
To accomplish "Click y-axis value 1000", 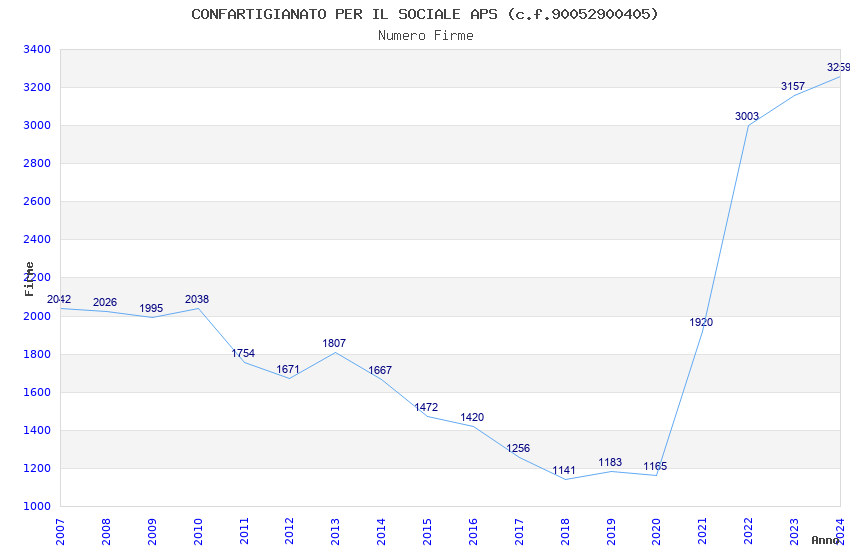I will (x=37, y=506).
